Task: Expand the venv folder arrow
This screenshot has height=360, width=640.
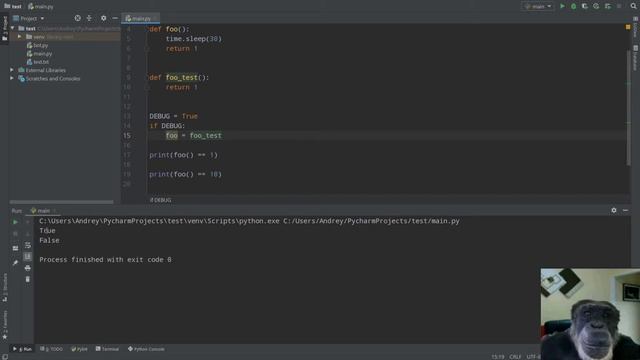Action: [x=19, y=37]
